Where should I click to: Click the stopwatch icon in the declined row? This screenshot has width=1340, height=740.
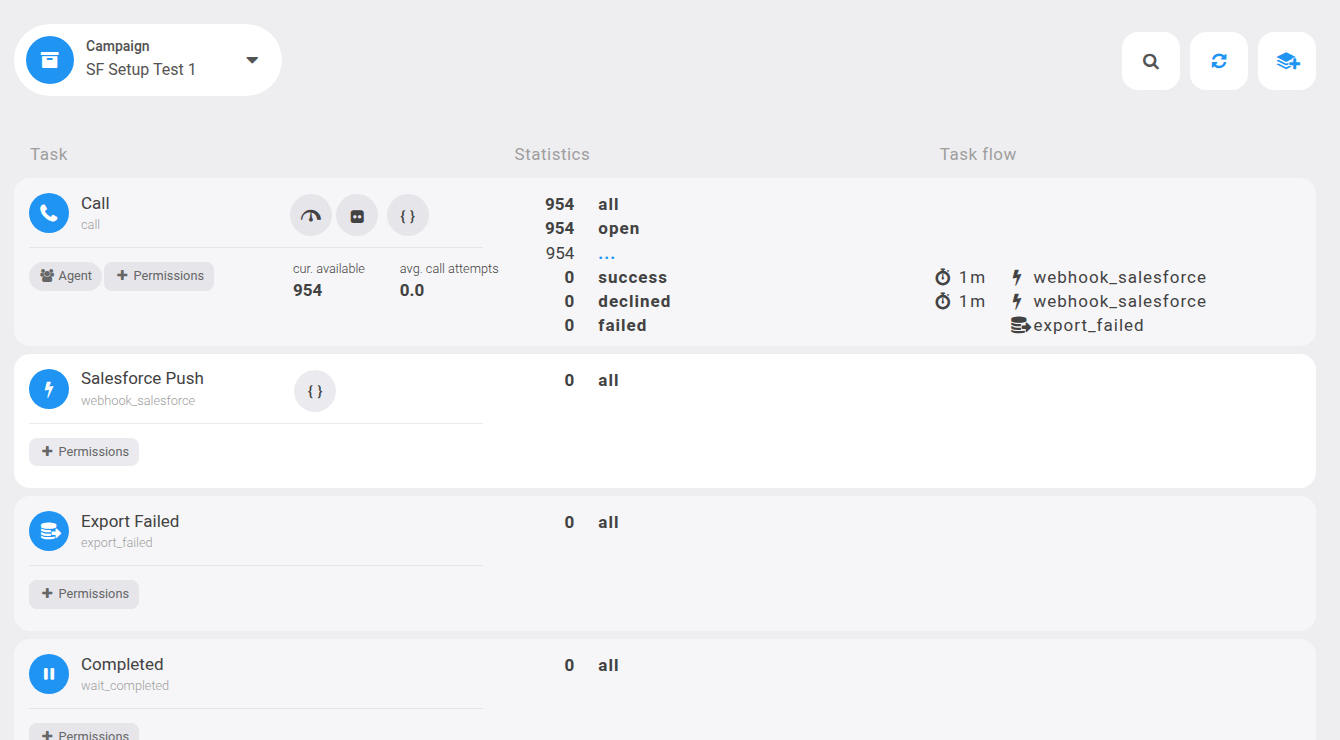(943, 301)
